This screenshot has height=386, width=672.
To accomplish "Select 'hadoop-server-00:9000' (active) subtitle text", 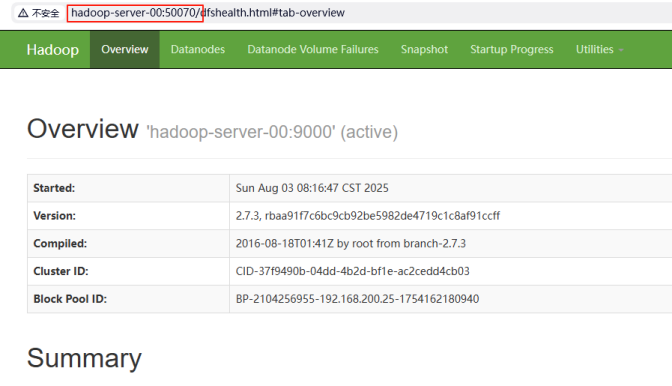I will tap(272, 132).
